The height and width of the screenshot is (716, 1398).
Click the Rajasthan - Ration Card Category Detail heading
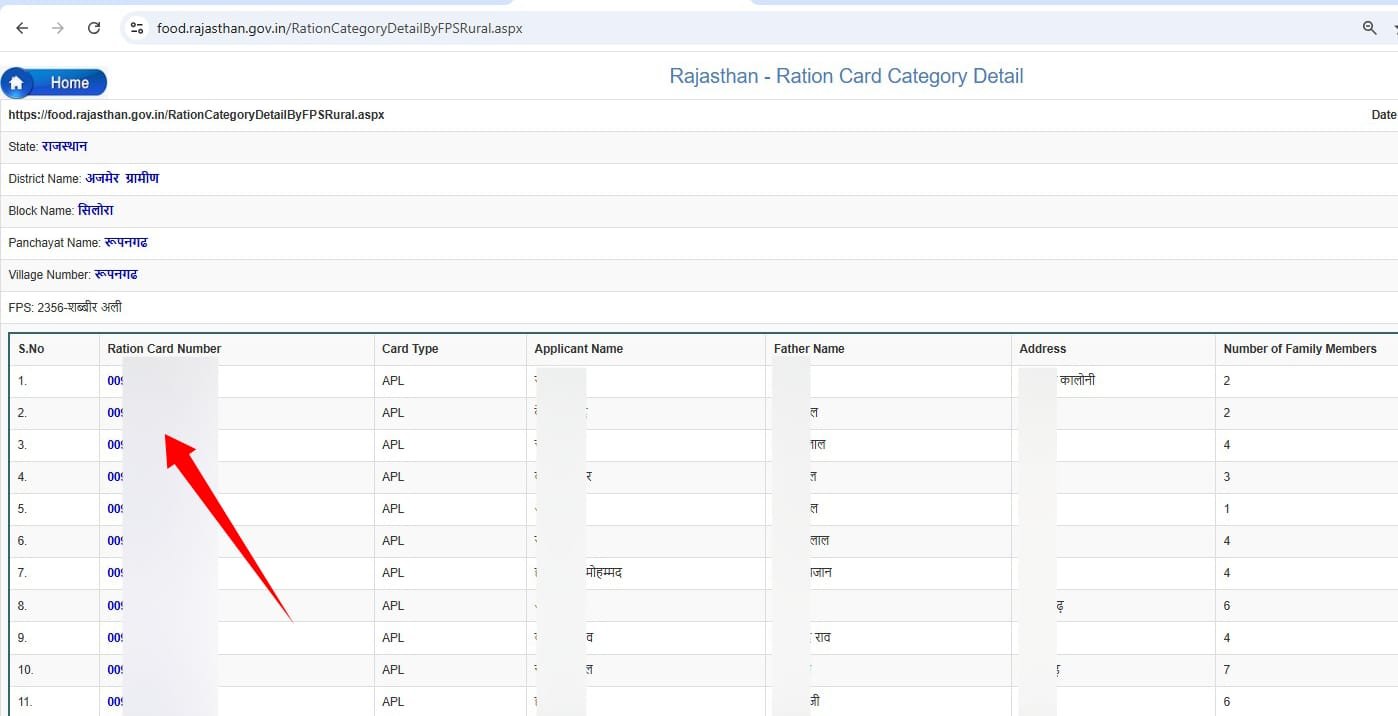[x=846, y=76]
